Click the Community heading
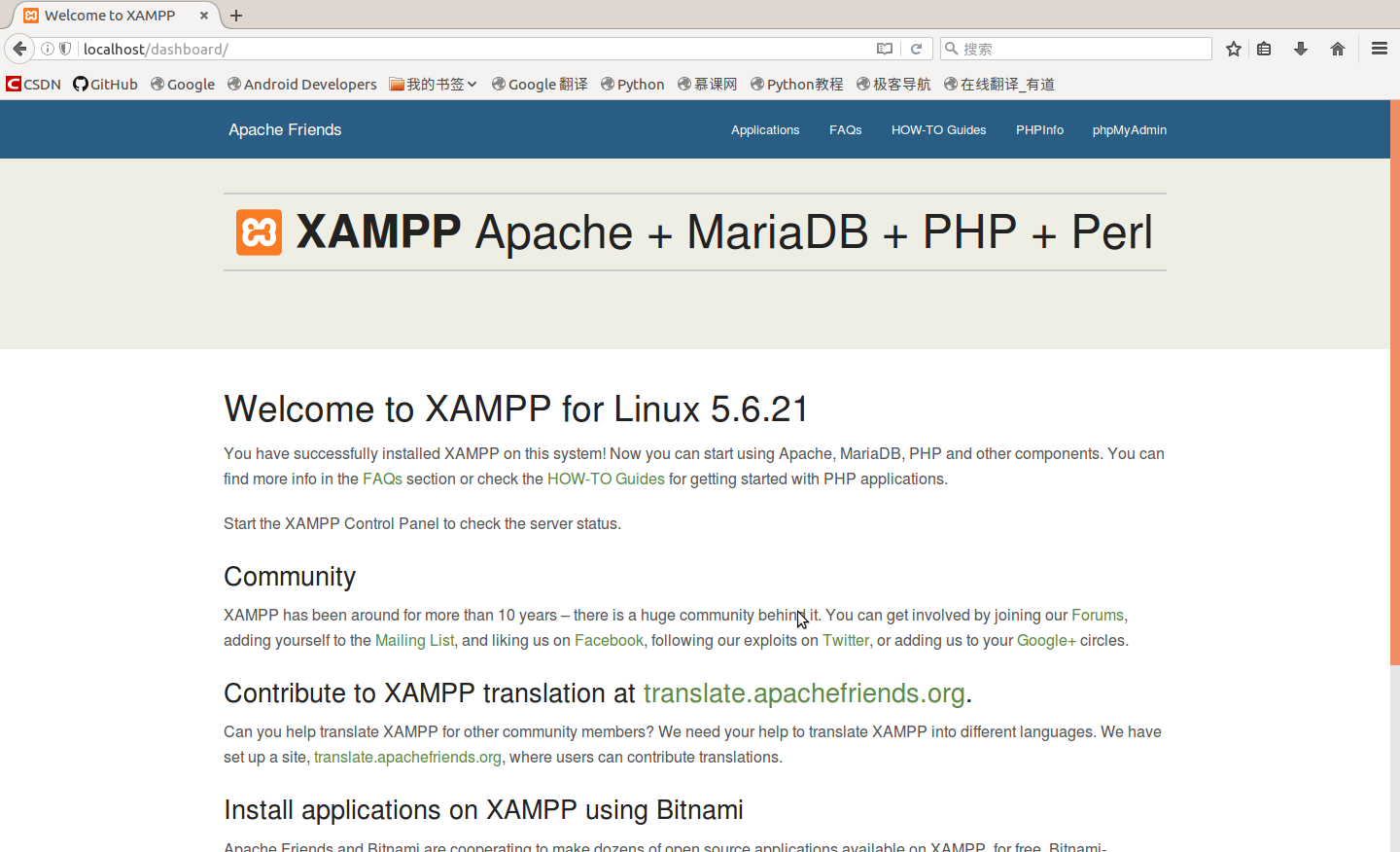Screen dimensions: 1400x852 pos(290,577)
